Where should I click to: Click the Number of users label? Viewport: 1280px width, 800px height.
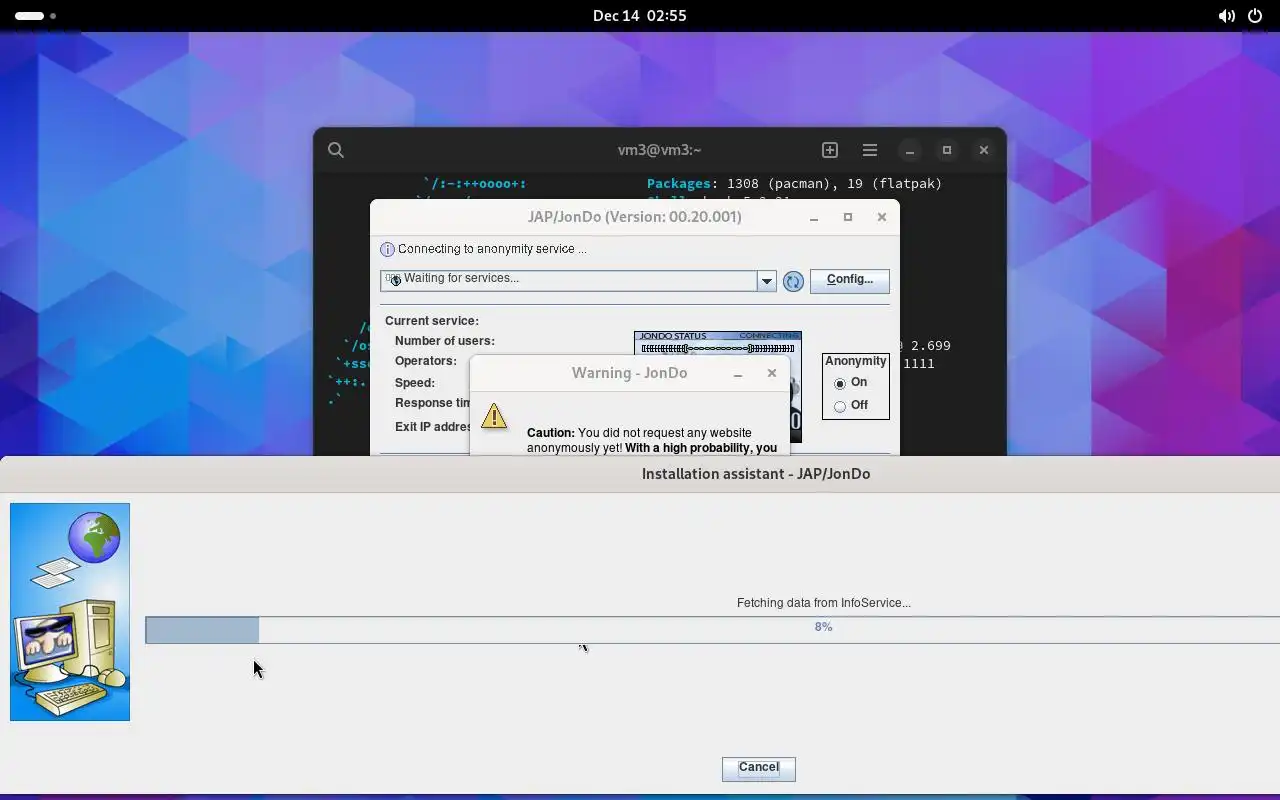445,341
